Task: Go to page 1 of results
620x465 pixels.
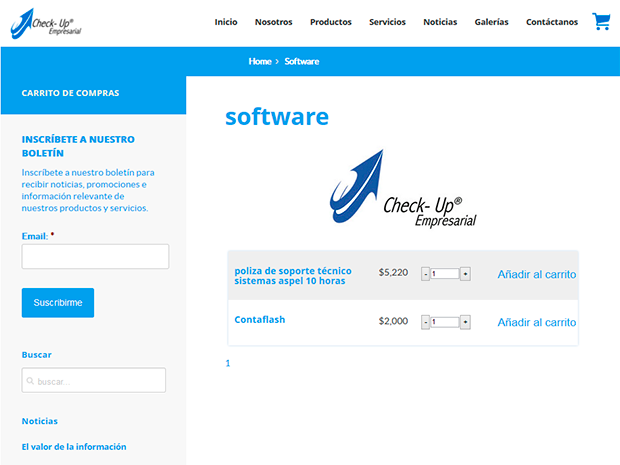Action: tap(228, 363)
